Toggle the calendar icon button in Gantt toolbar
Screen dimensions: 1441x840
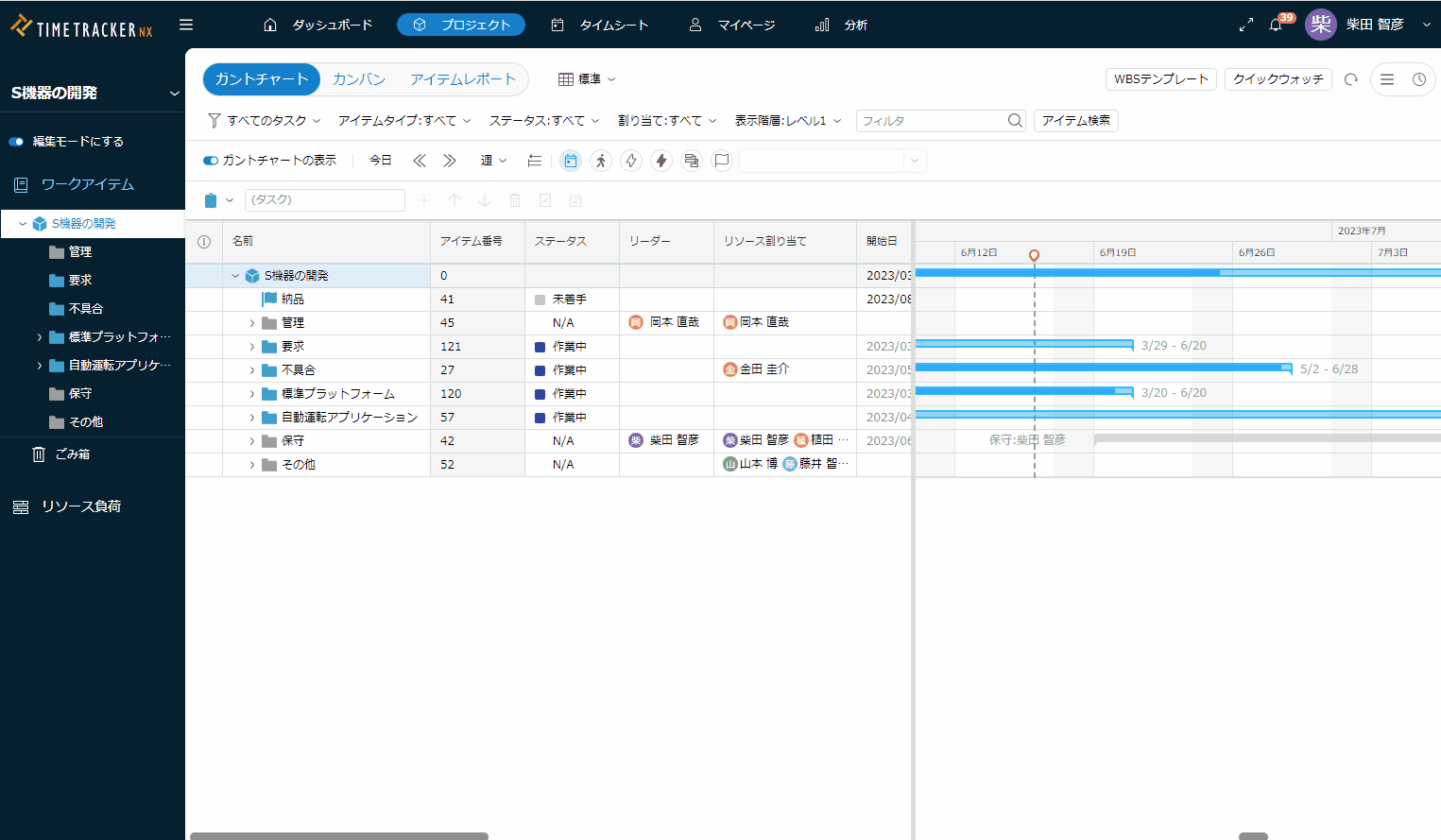(571, 161)
